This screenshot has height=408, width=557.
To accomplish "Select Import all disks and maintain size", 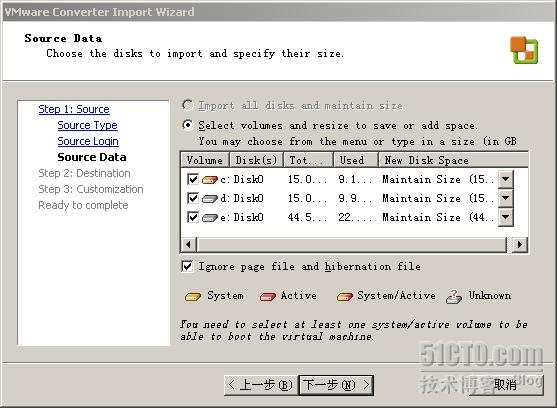I will [187, 105].
